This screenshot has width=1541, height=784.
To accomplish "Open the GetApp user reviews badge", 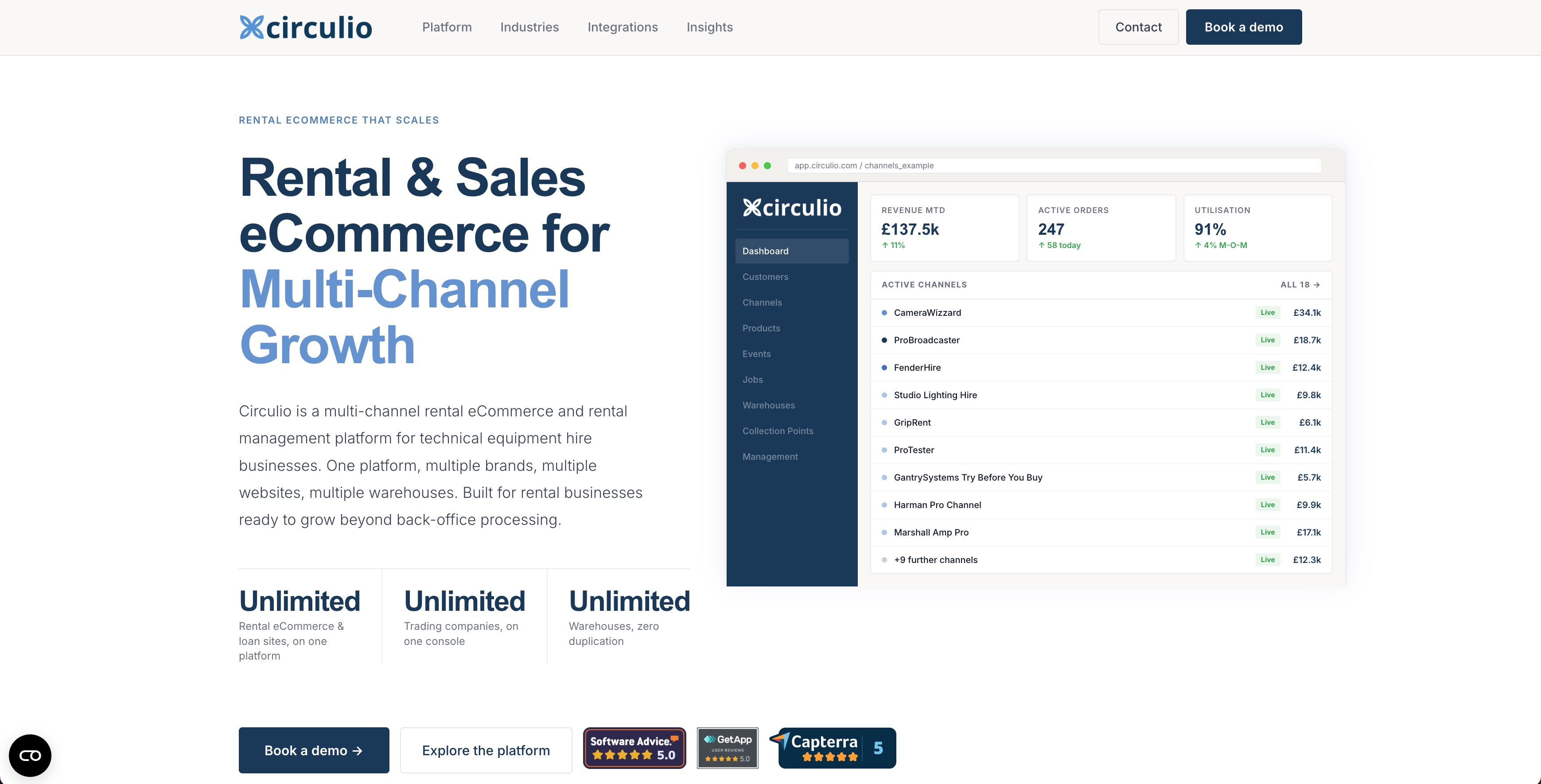I will point(728,748).
